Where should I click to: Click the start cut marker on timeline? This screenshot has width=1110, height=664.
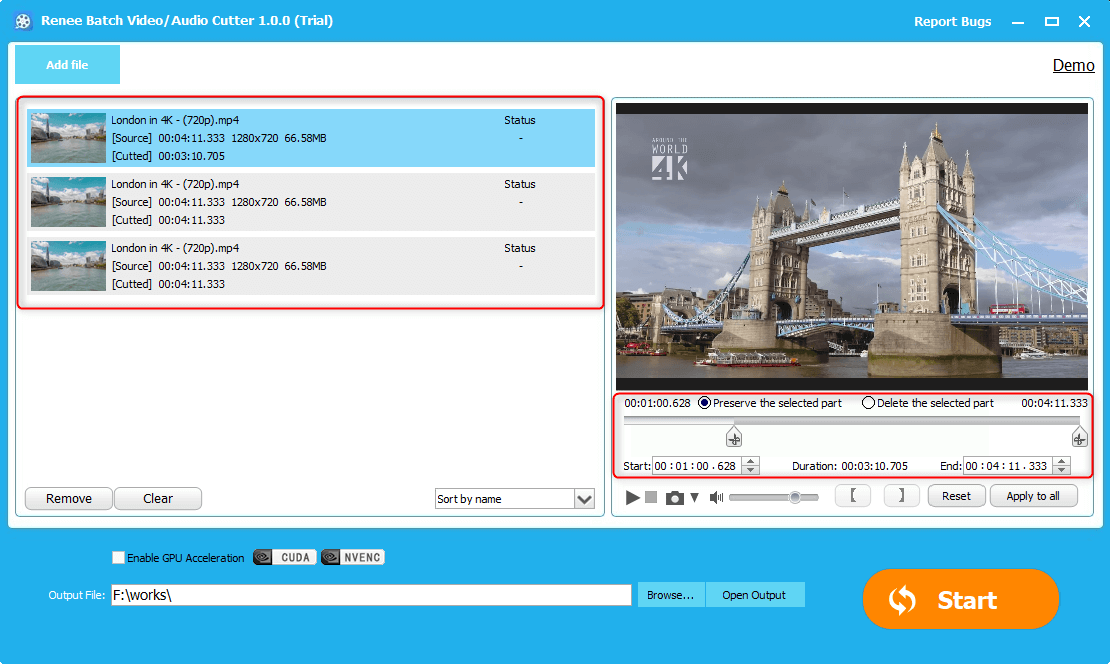coord(734,437)
